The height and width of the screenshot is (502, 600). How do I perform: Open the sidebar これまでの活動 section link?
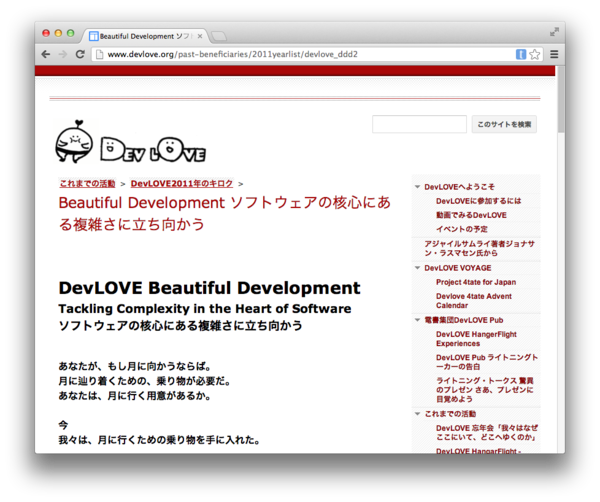(450, 414)
